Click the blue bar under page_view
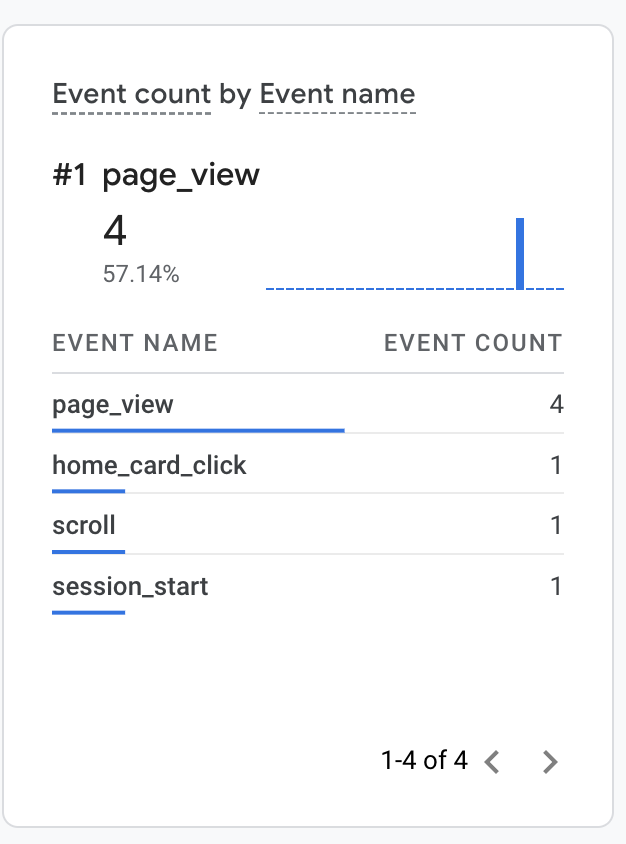This screenshot has height=844, width=626. click(x=198, y=431)
